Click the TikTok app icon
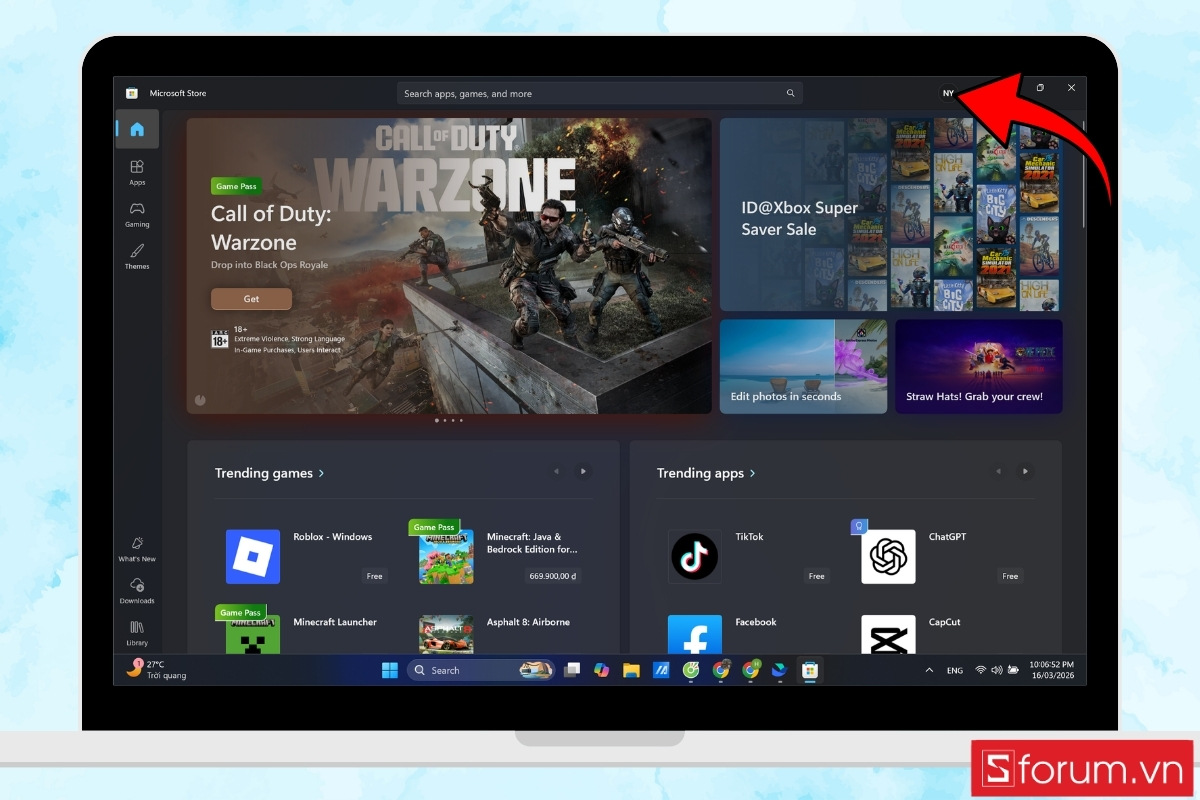This screenshot has width=1200, height=800. [695, 557]
